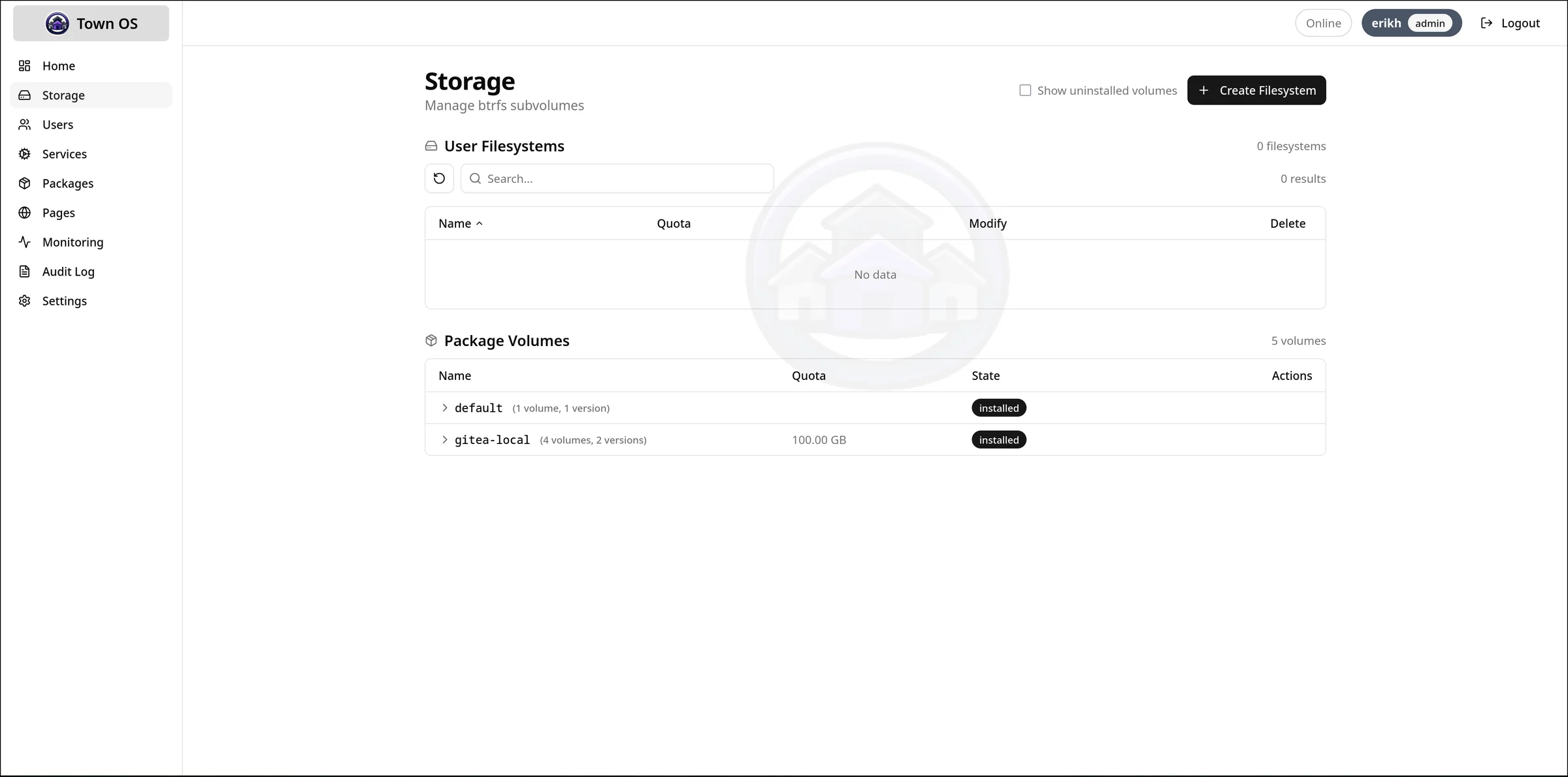Click the Create Filesystem button

click(x=1256, y=90)
